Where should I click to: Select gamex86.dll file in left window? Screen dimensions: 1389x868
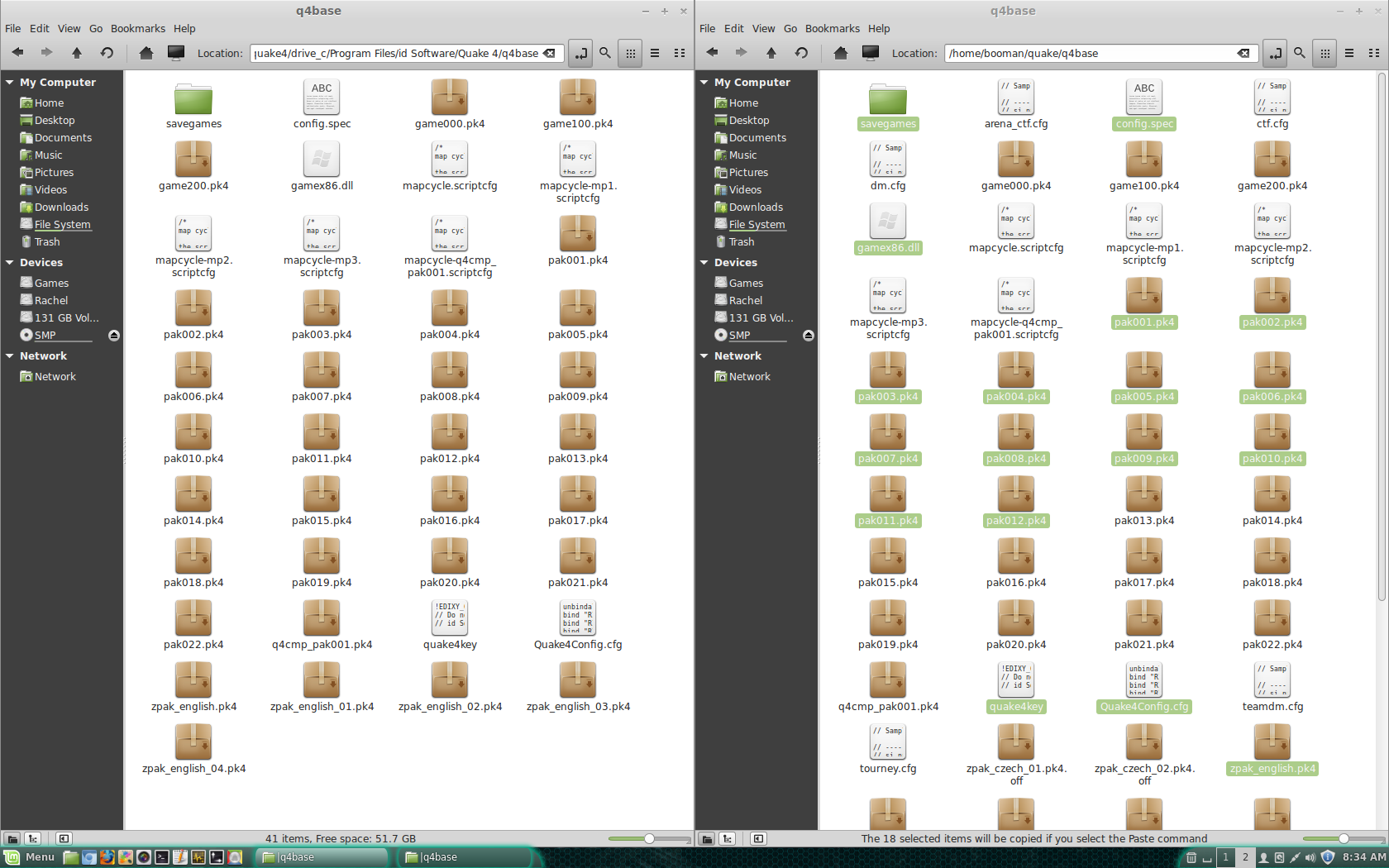(x=322, y=165)
